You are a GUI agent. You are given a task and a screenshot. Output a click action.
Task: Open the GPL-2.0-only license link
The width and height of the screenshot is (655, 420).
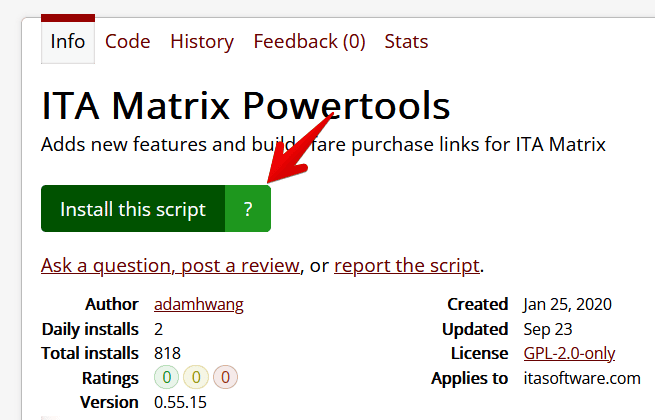(569, 353)
